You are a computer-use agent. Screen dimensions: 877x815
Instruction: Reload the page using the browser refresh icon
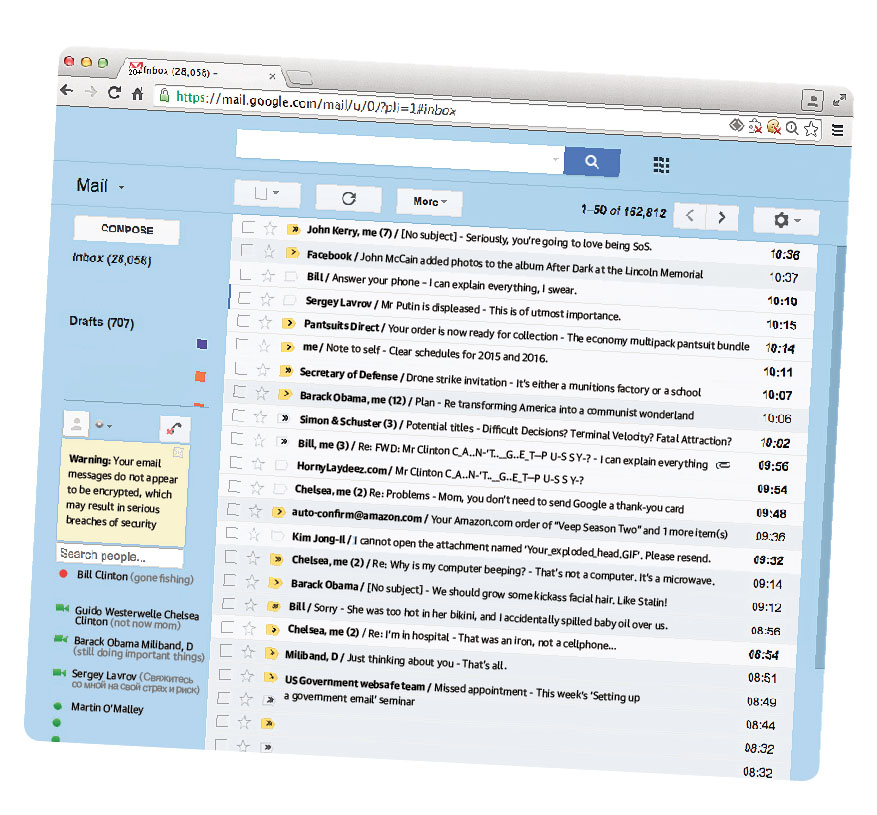tap(114, 92)
